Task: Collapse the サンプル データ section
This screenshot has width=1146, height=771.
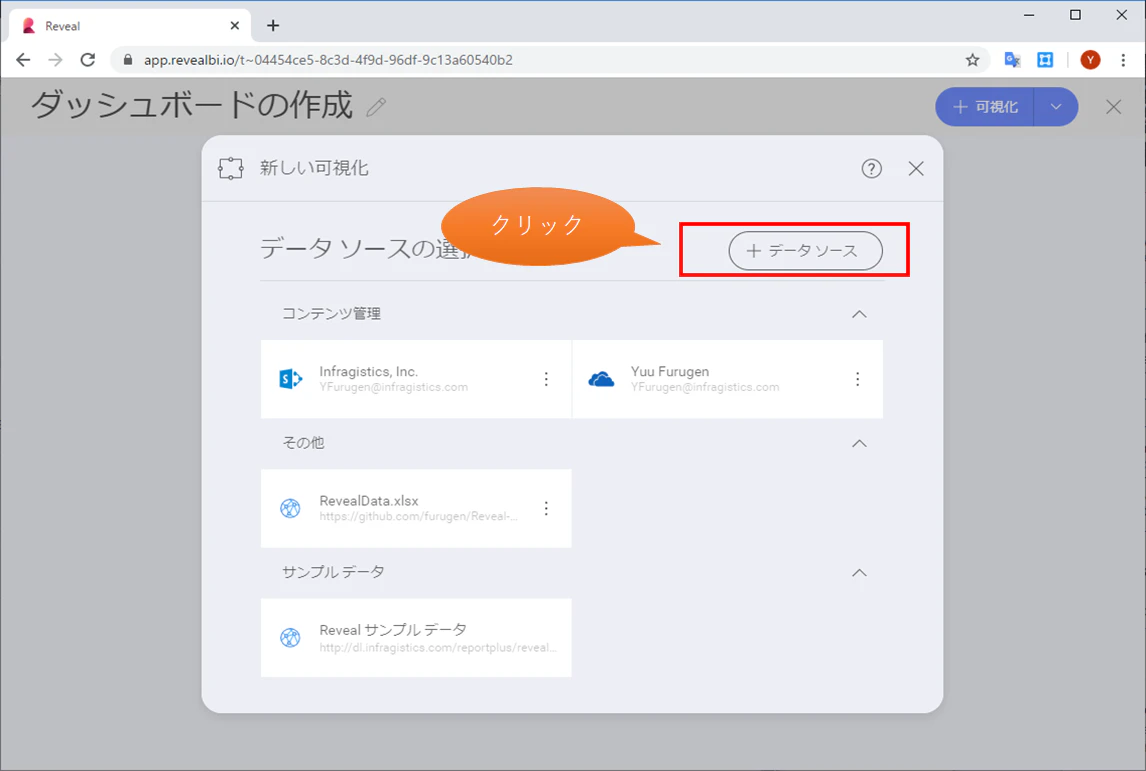Action: (860, 573)
